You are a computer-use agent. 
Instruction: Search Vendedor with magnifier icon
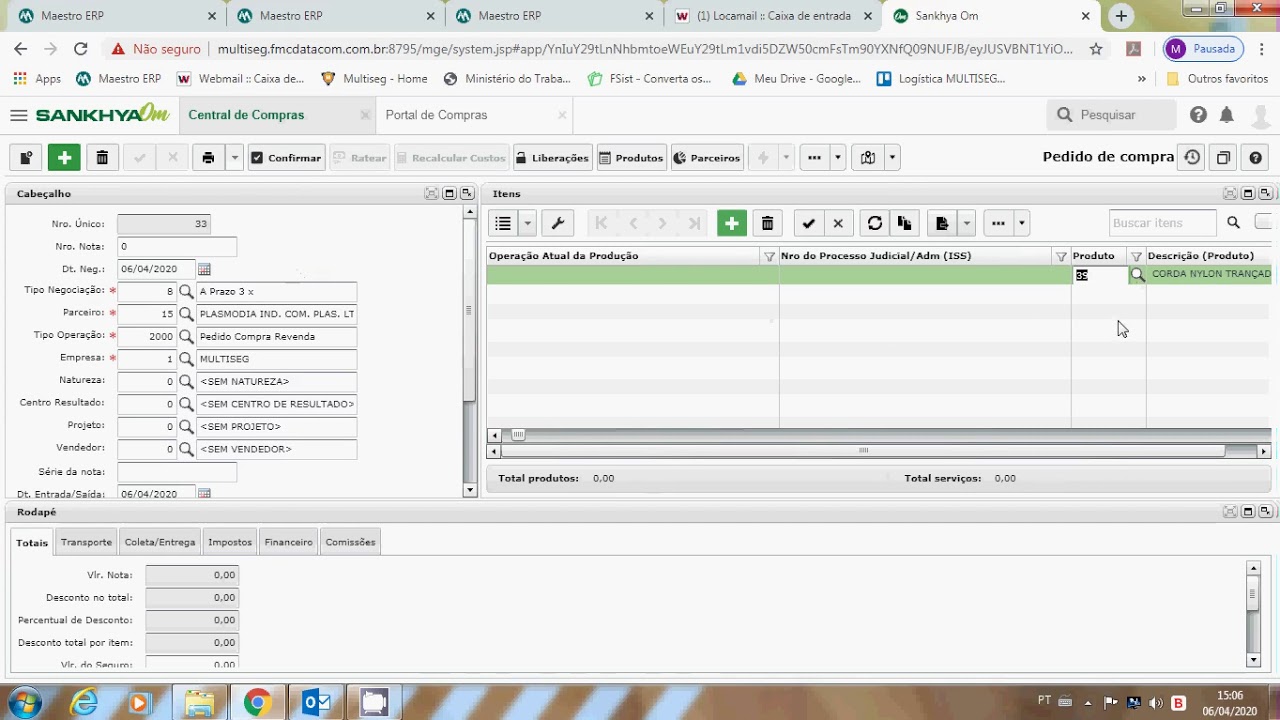click(186, 449)
